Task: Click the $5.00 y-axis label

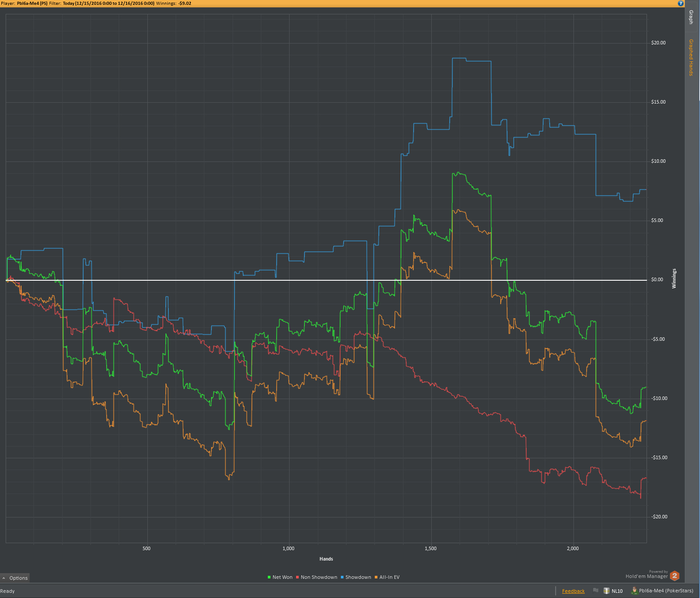Action: 658,220
